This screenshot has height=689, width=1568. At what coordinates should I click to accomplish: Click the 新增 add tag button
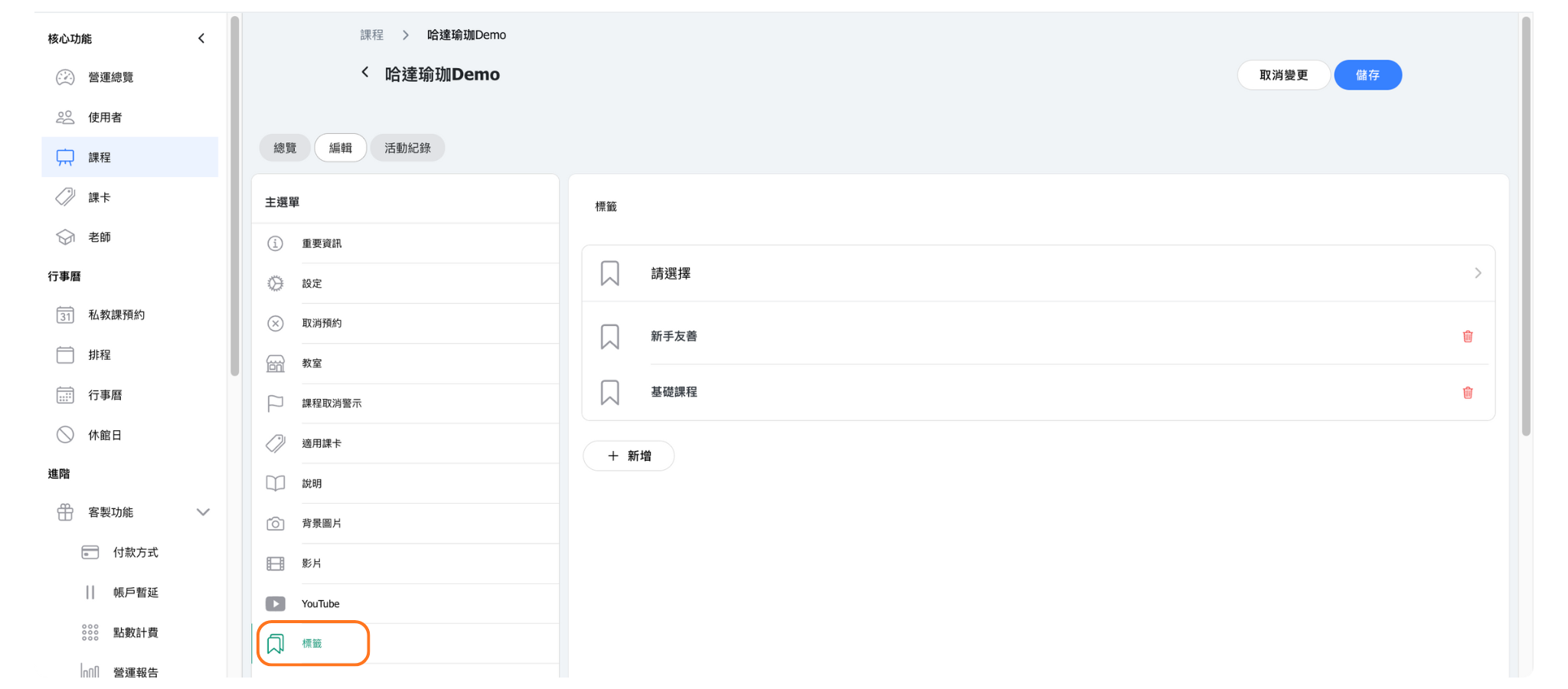tap(629, 456)
